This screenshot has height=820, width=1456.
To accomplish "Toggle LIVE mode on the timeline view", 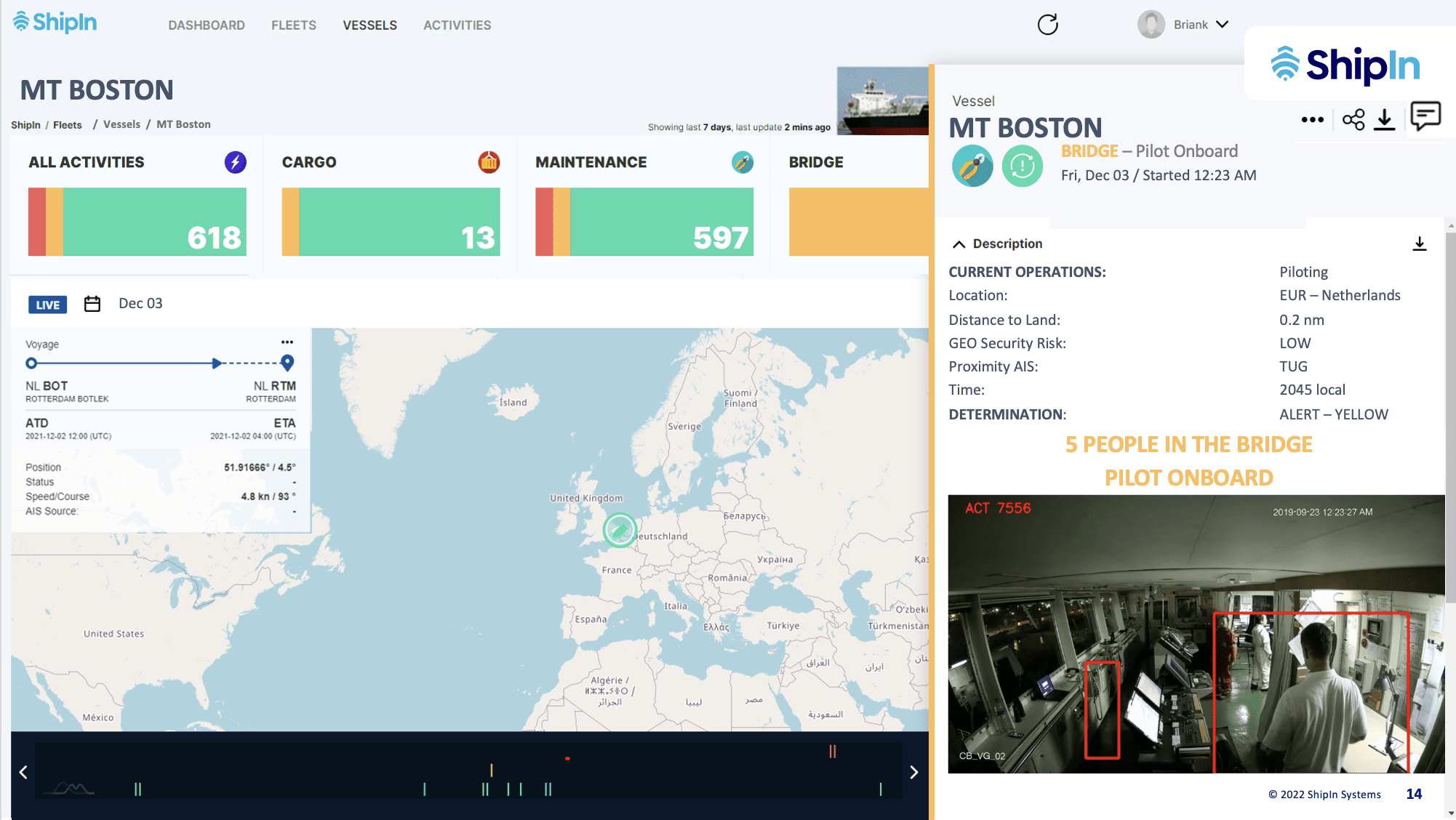I will click(47, 304).
